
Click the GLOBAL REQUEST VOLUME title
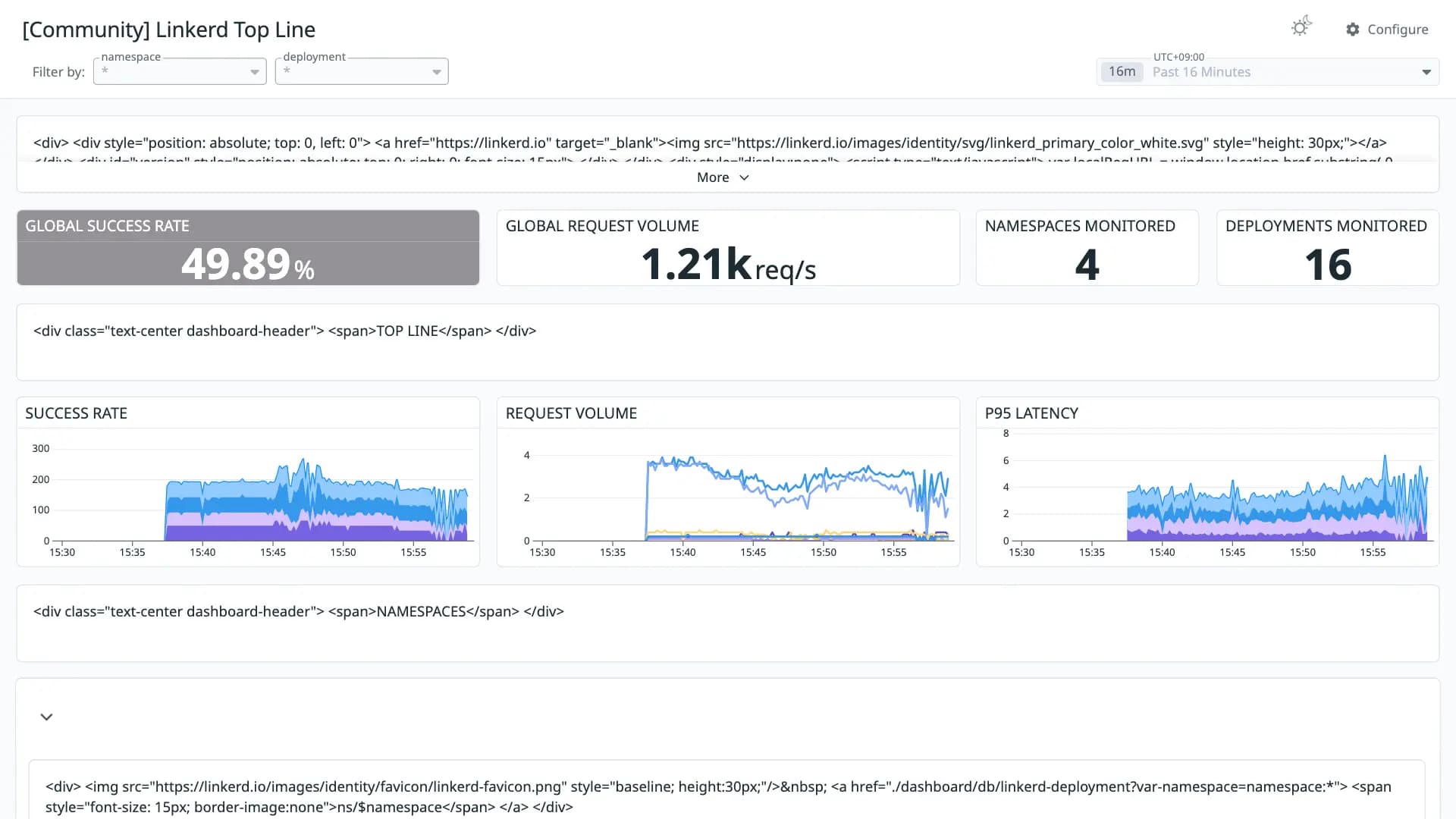pyautogui.click(x=602, y=226)
